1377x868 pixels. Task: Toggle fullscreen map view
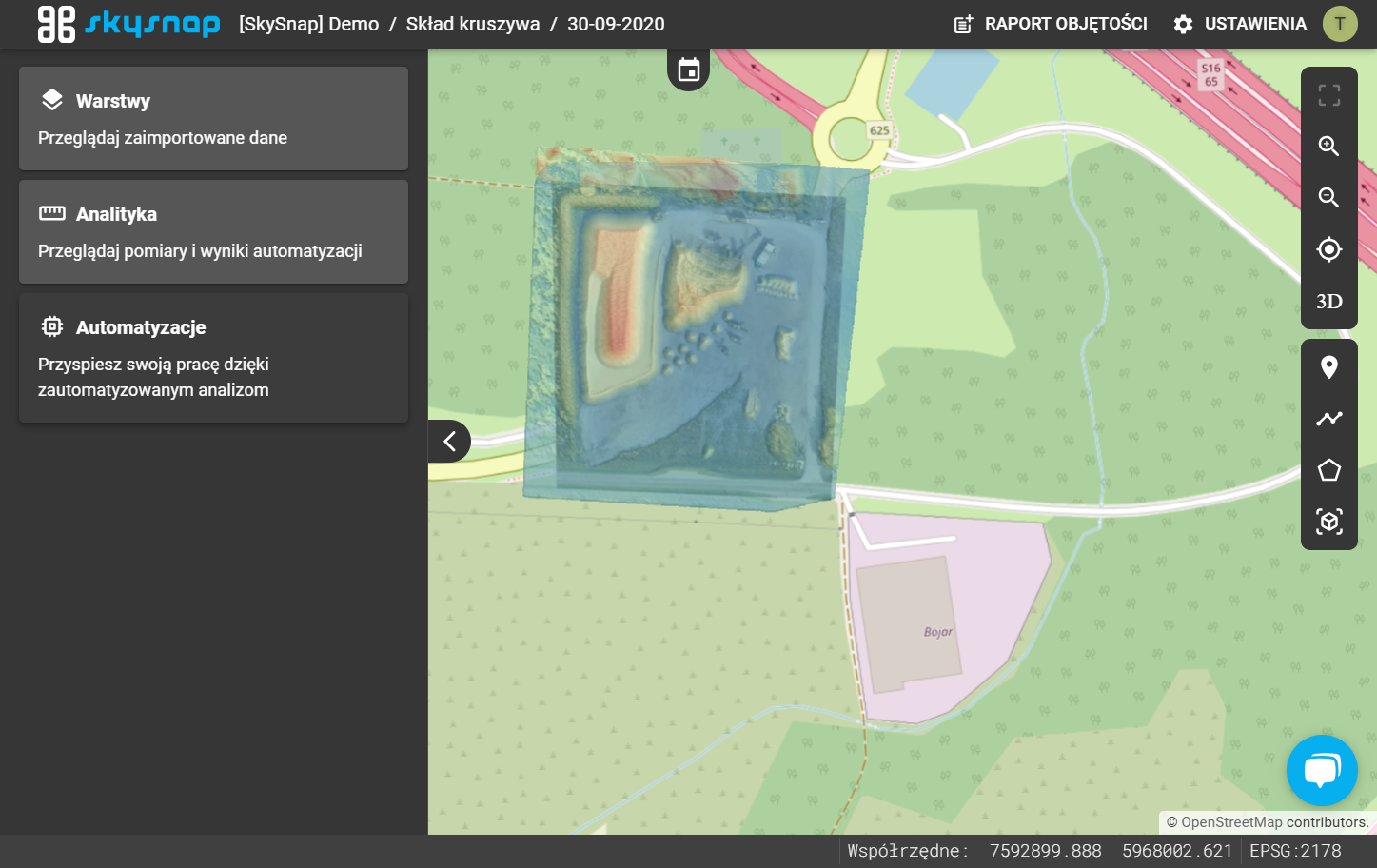click(1329, 95)
